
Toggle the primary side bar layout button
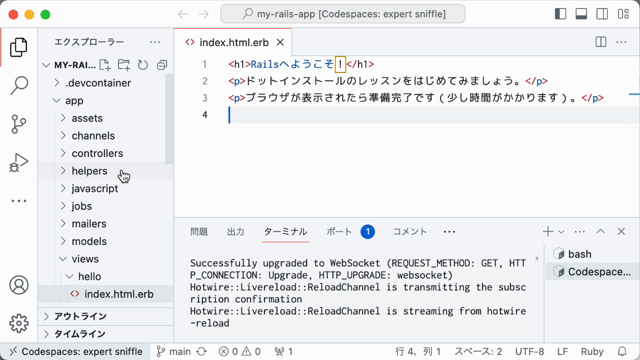point(560,14)
